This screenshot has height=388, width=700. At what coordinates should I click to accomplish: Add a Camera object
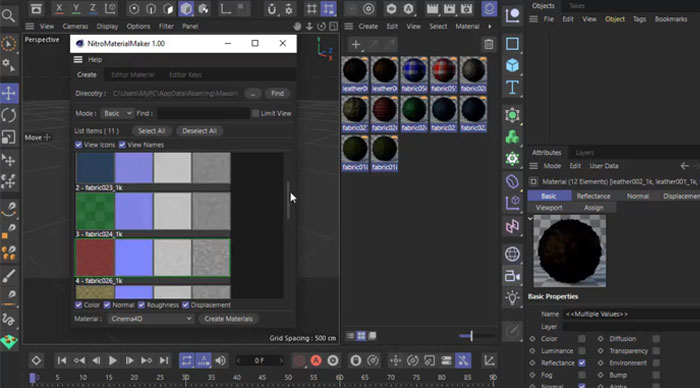[x=512, y=276]
